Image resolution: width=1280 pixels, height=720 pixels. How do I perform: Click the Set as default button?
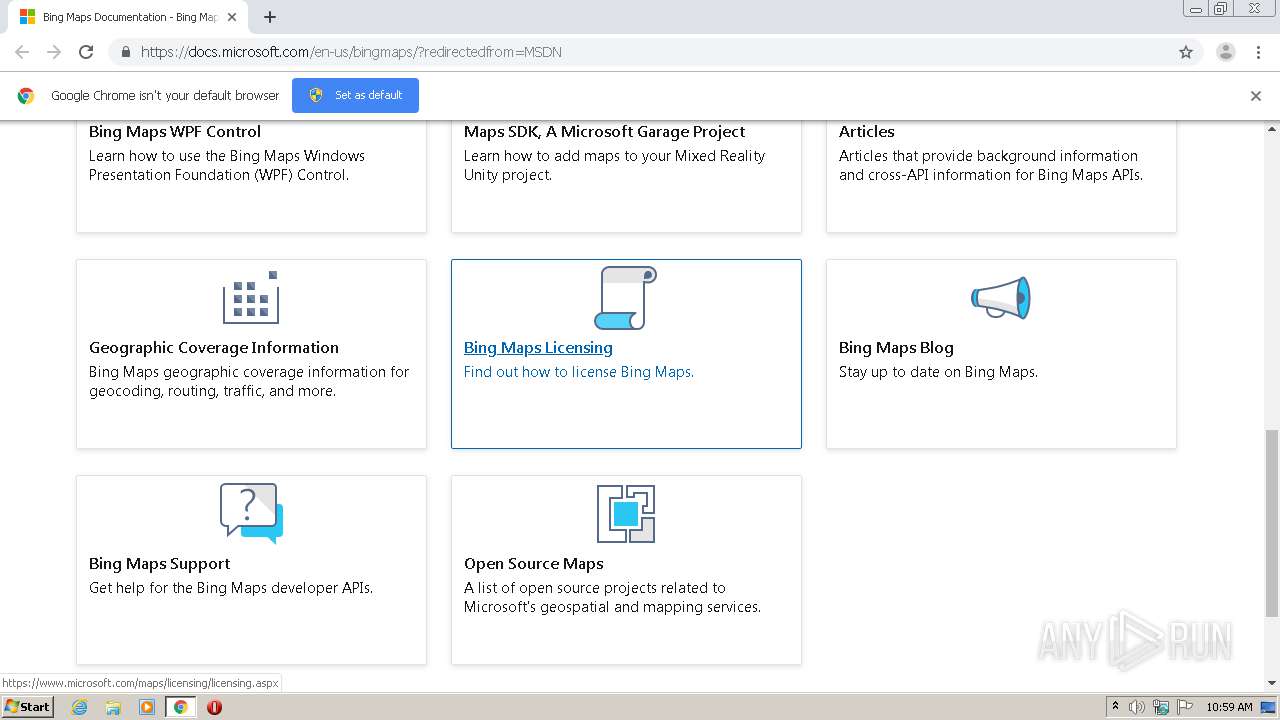(355, 95)
